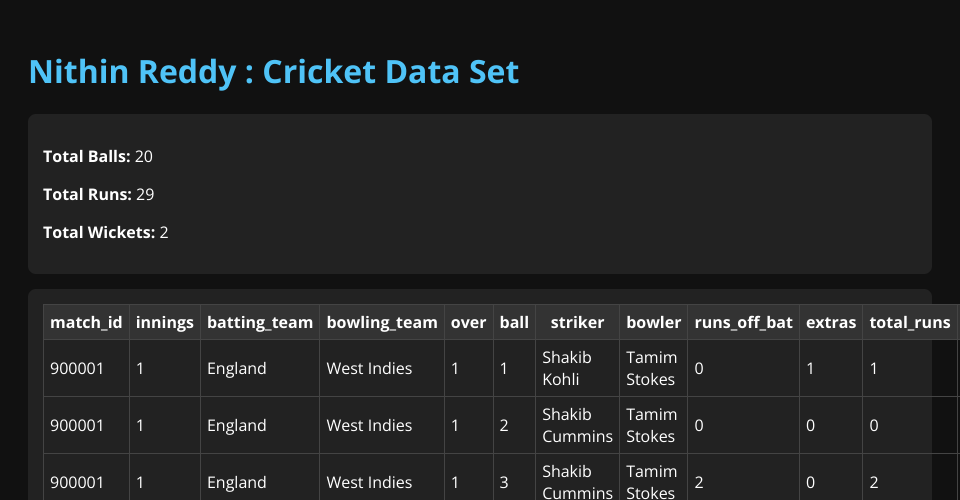Click the first row's West Indies cell
Viewport: 960px width, 500px height.
tap(369, 368)
